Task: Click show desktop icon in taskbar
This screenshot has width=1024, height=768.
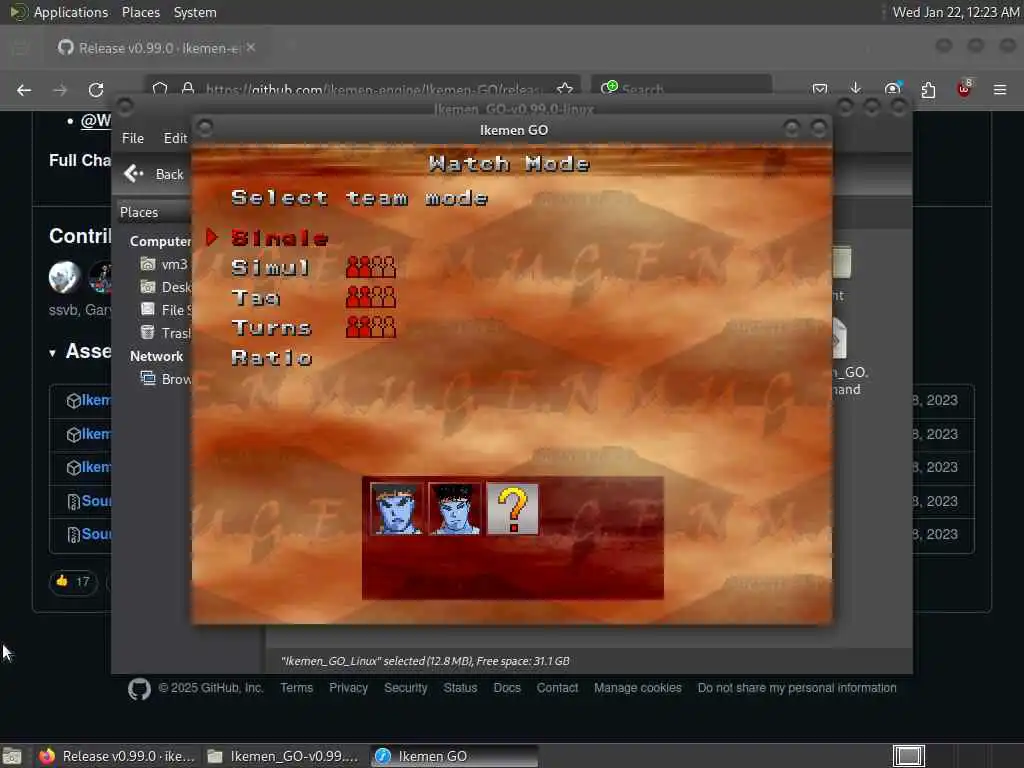Action: (12, 757)
